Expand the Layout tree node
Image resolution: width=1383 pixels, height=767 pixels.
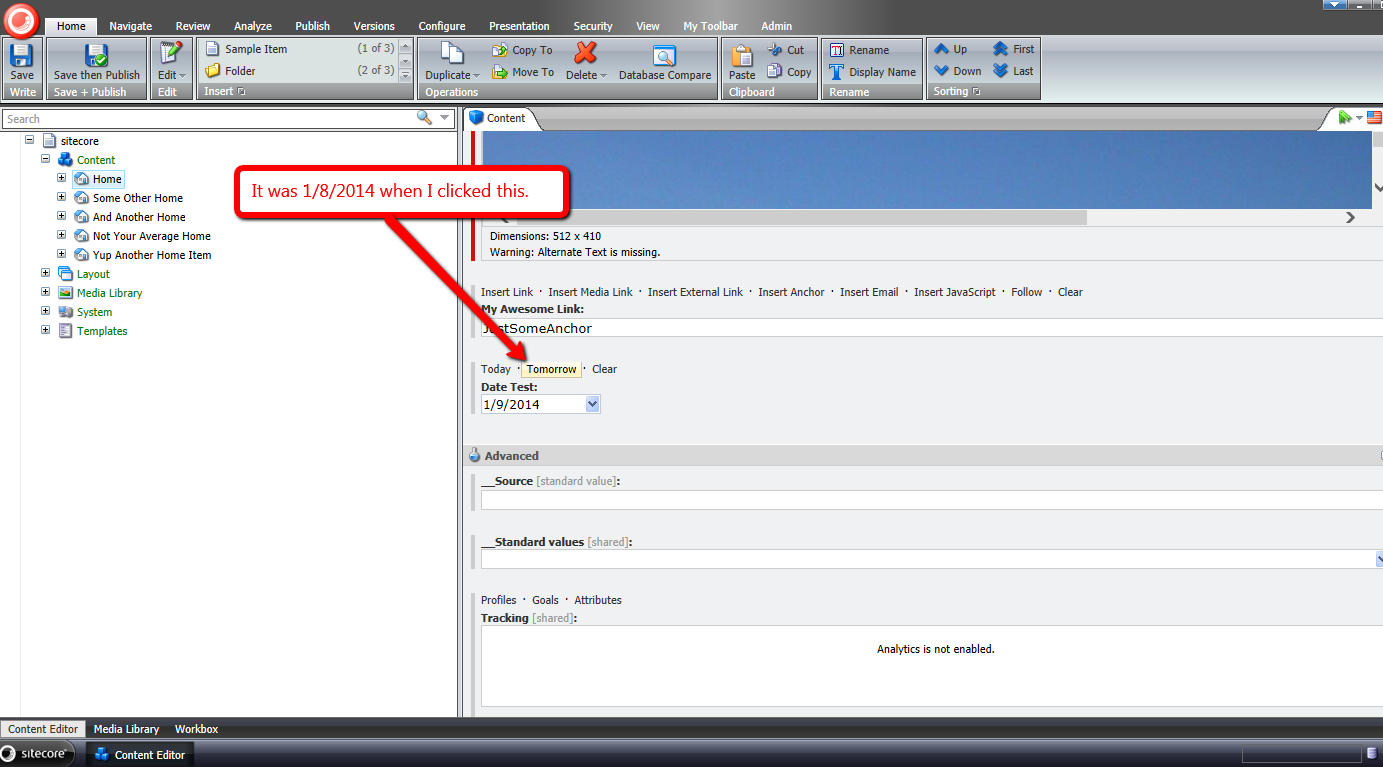tap(45, 273)
